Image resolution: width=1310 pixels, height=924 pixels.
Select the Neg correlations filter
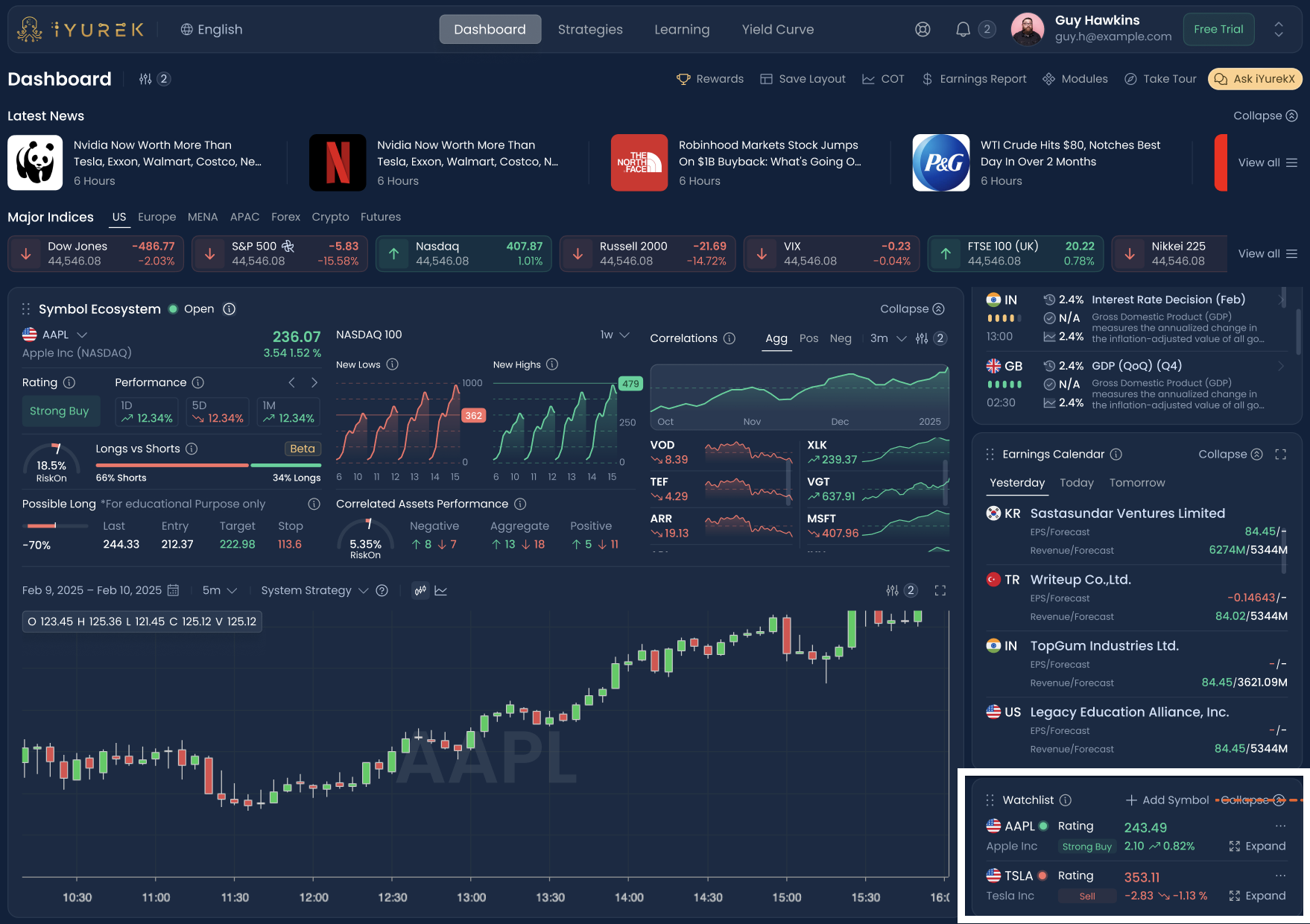[841, 338]
